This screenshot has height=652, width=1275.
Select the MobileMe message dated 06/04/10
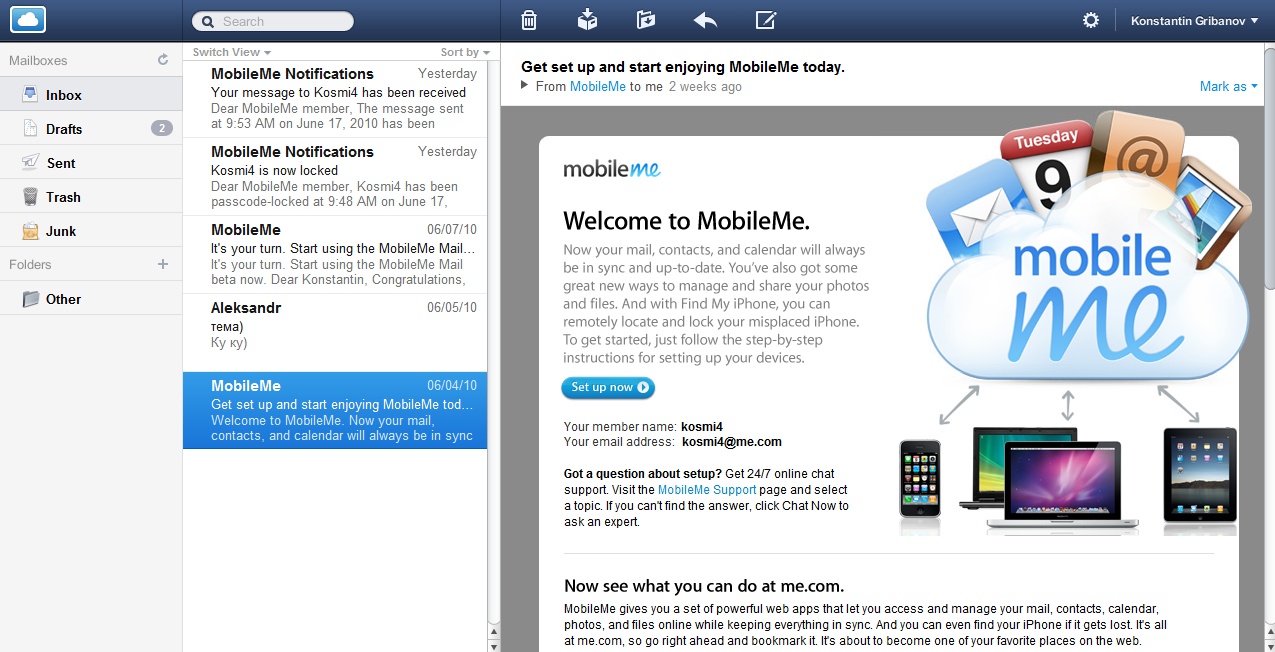pos(335,411)
